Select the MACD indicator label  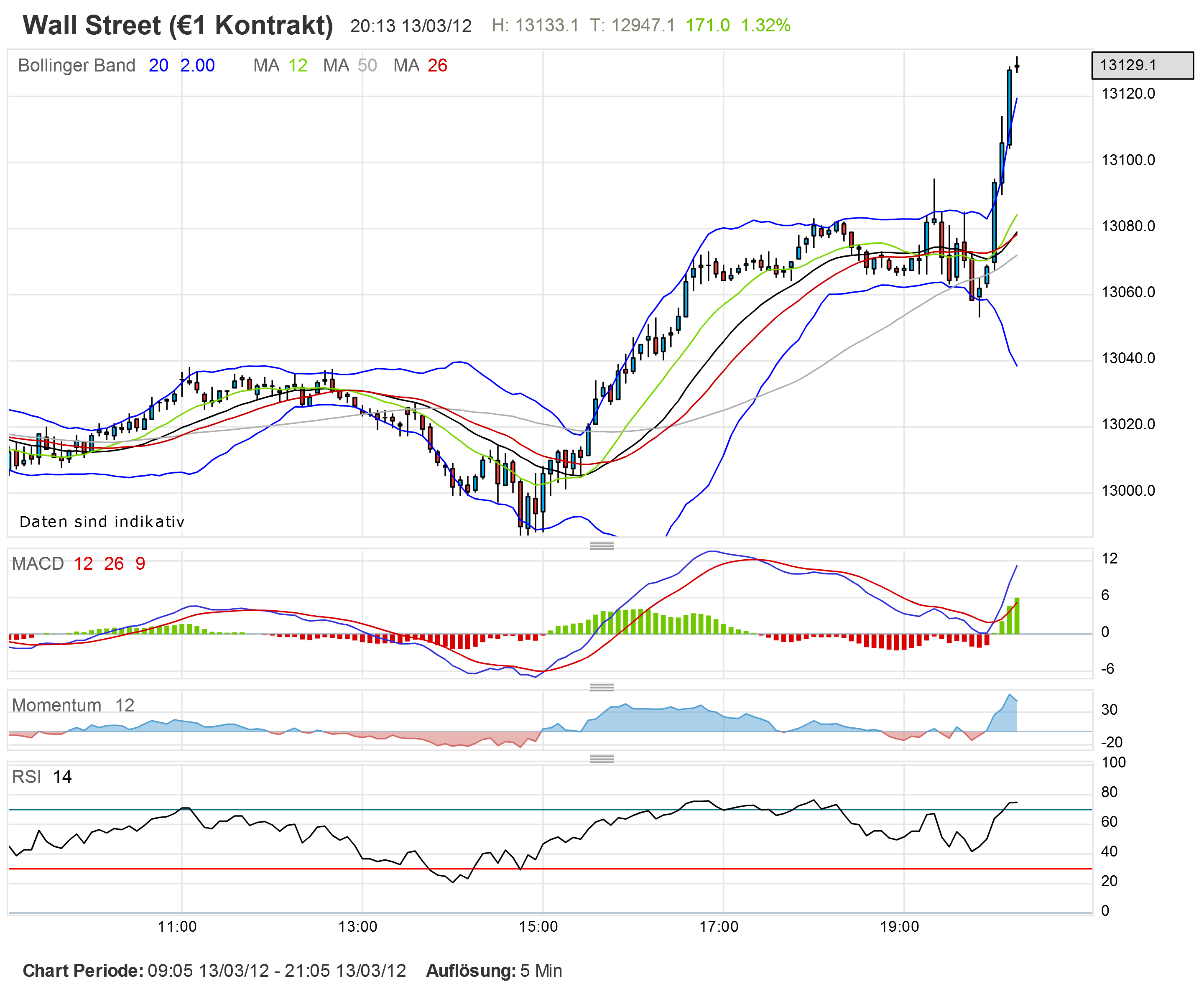38,563
